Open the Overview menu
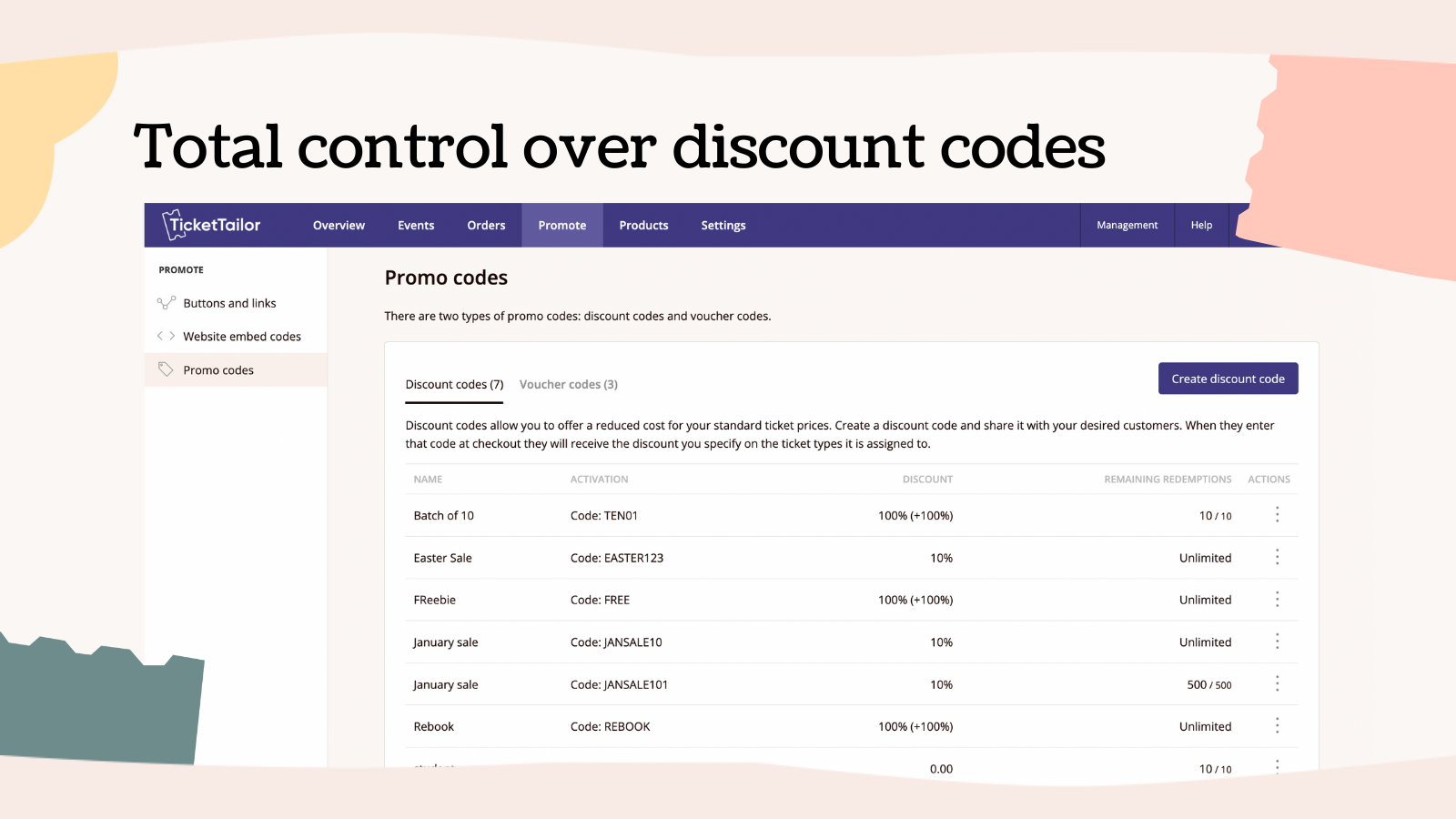 [339, 226]
